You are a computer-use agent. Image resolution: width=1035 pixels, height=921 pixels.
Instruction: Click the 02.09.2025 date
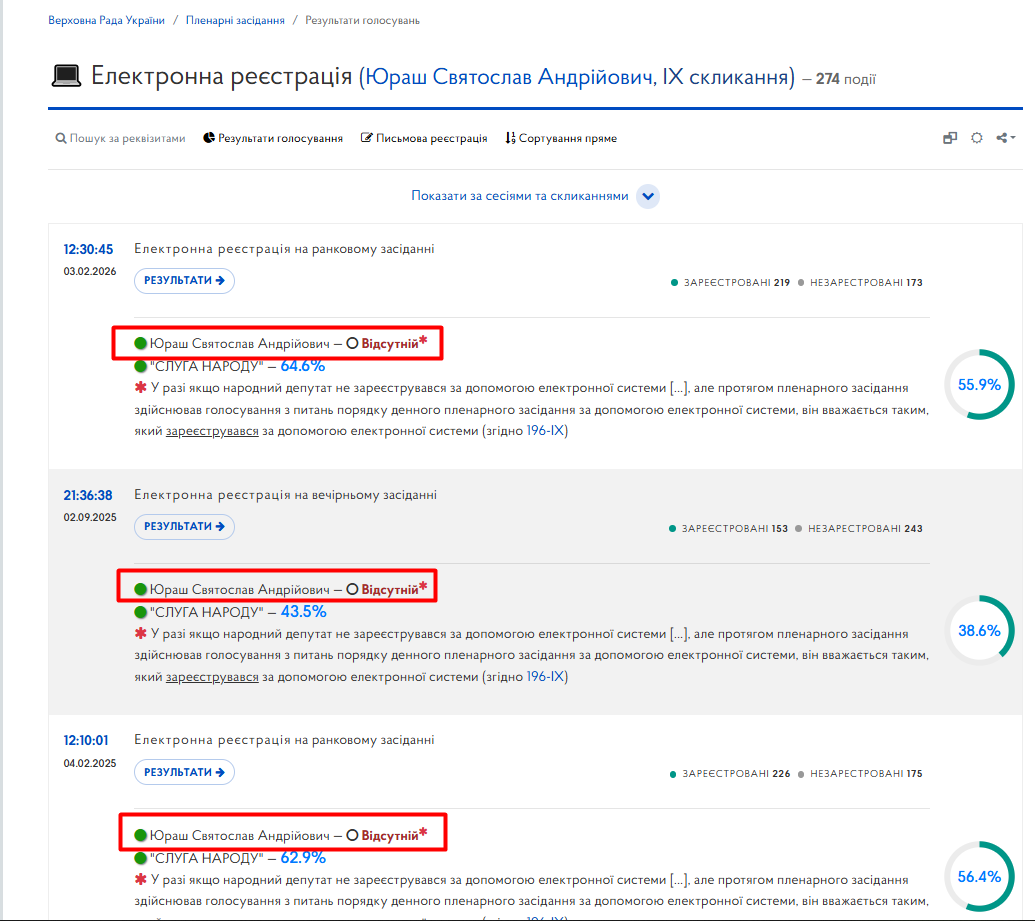[90, 517]
